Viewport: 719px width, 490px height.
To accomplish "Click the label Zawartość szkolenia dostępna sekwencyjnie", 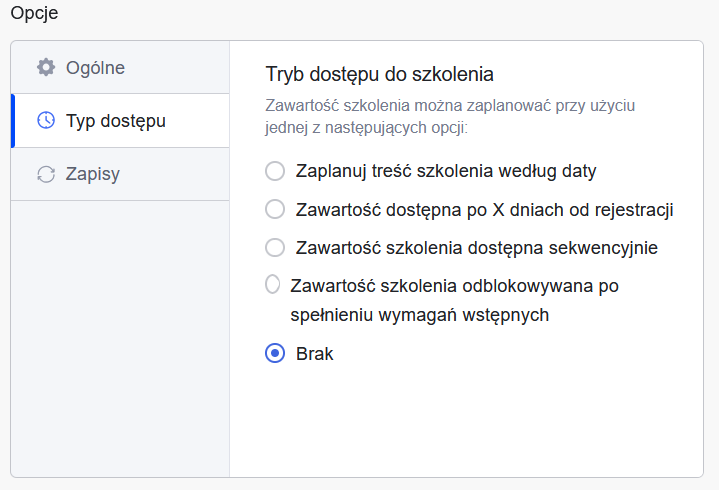I will pos(476,247).
